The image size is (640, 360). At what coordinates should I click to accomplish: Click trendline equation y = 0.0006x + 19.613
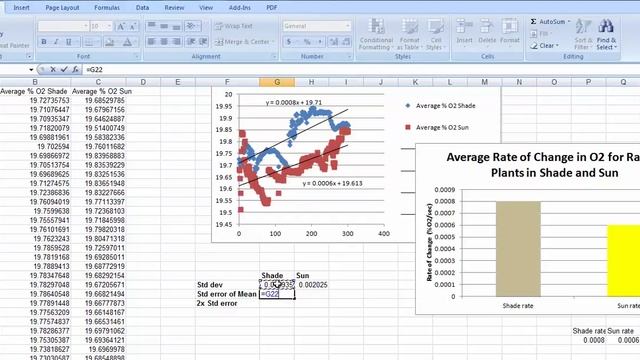coord(332,183)
